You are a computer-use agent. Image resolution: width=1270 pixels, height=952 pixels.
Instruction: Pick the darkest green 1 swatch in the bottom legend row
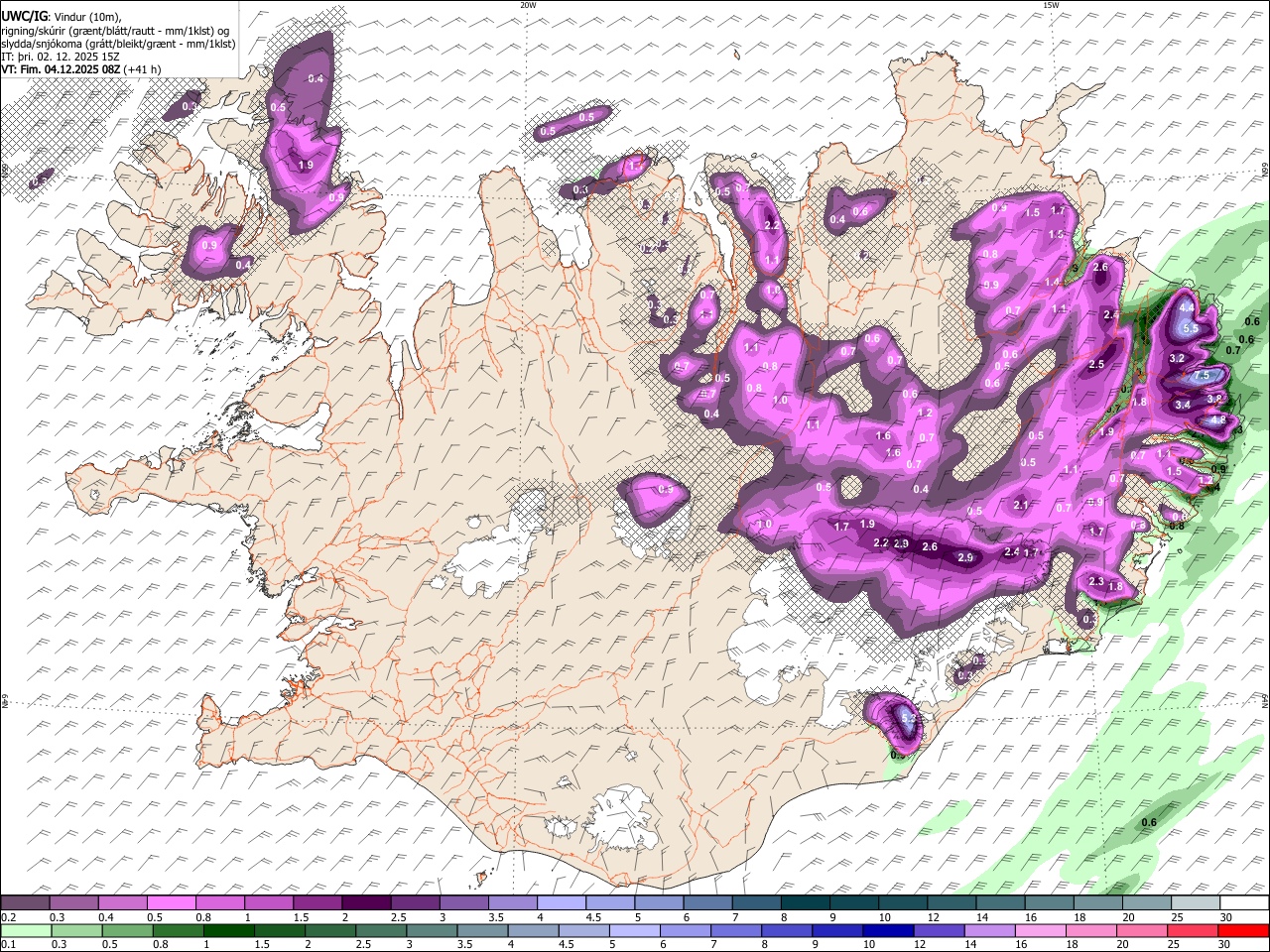227,930
